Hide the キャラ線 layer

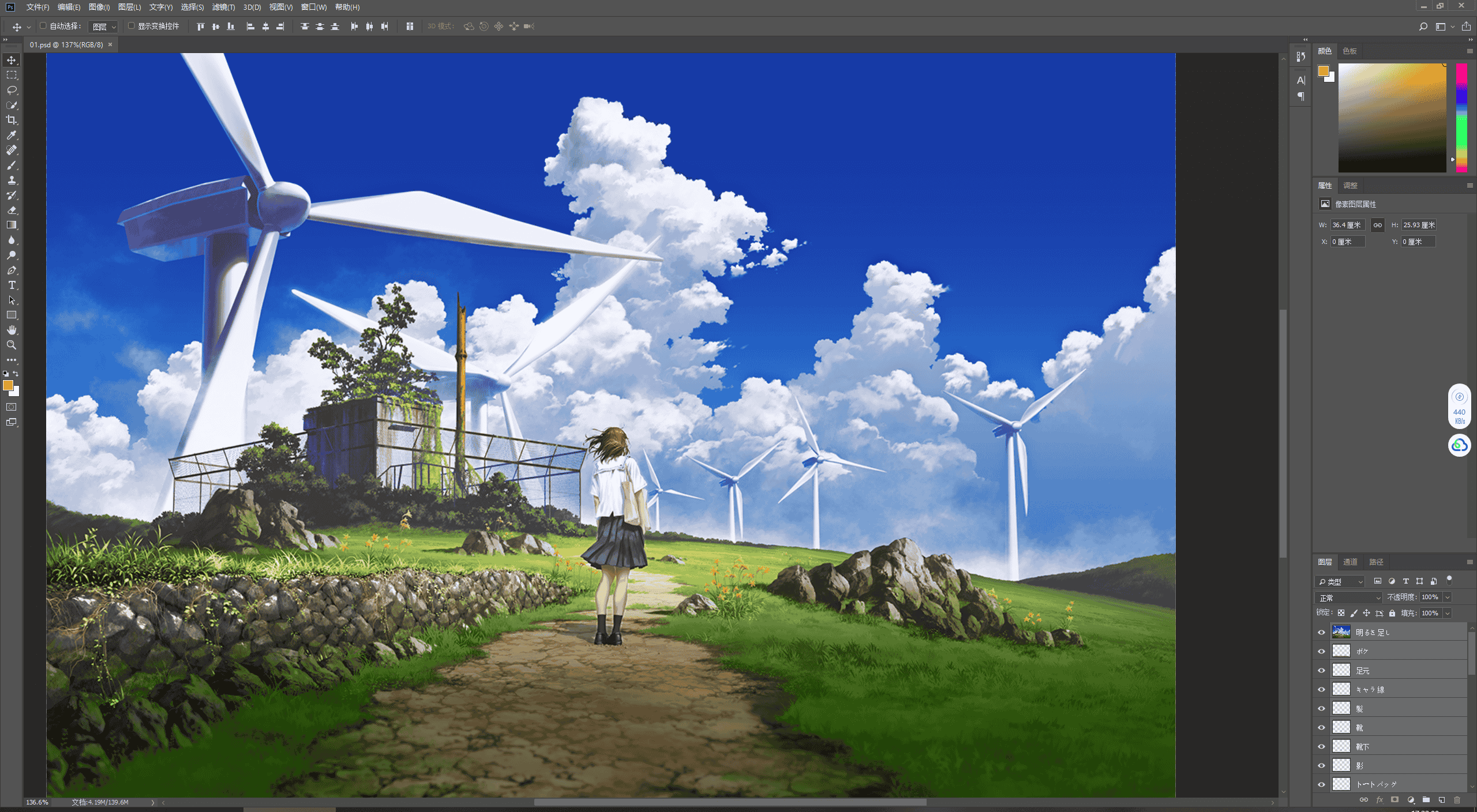(1321, 689)
